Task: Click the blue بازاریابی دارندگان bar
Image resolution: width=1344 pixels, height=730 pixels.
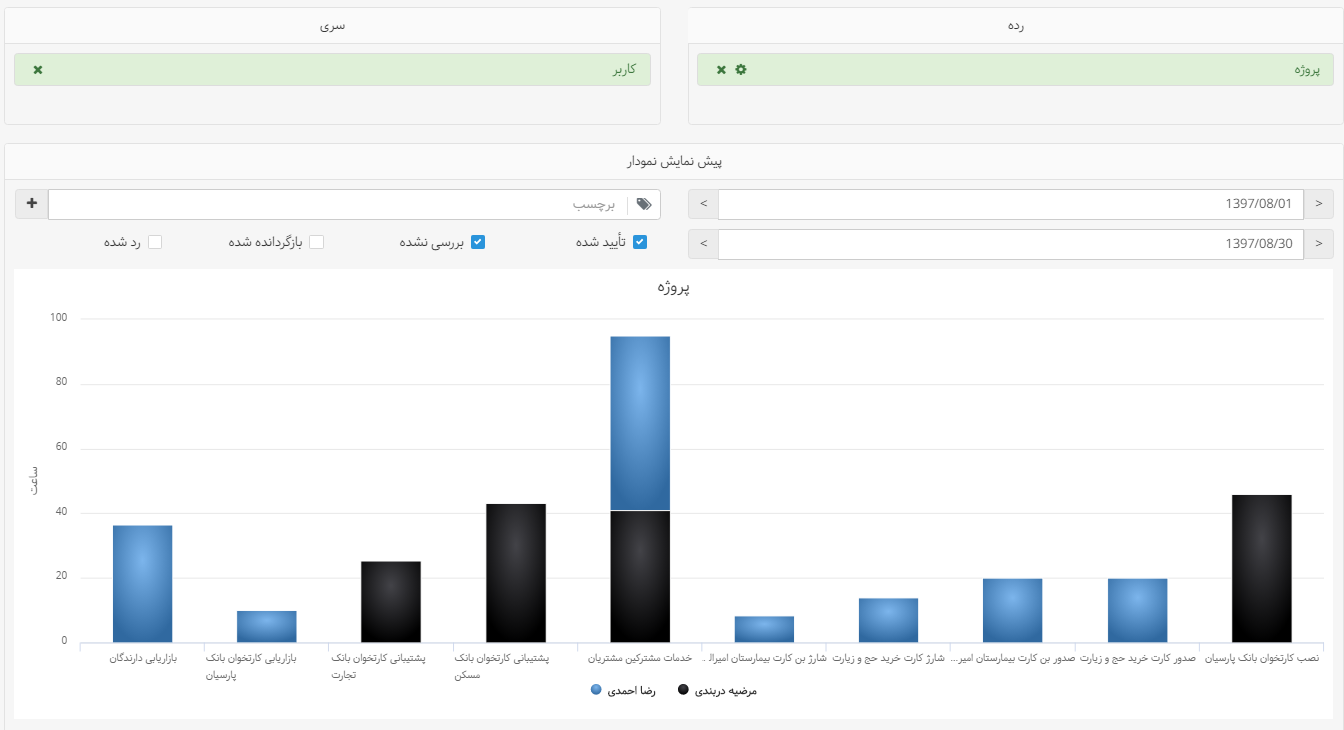Action: [142, 583]
